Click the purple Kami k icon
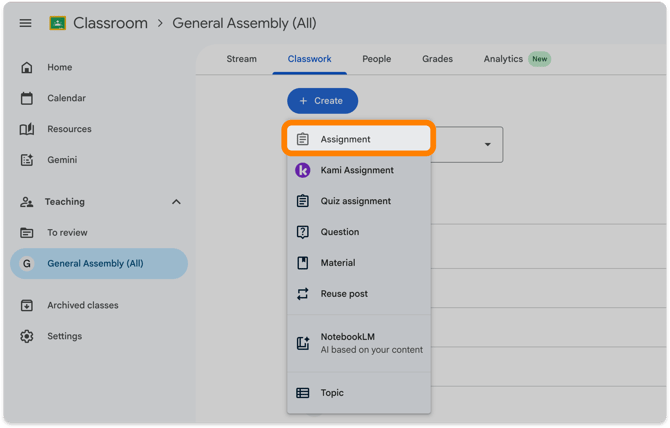 tap(303, 170)
